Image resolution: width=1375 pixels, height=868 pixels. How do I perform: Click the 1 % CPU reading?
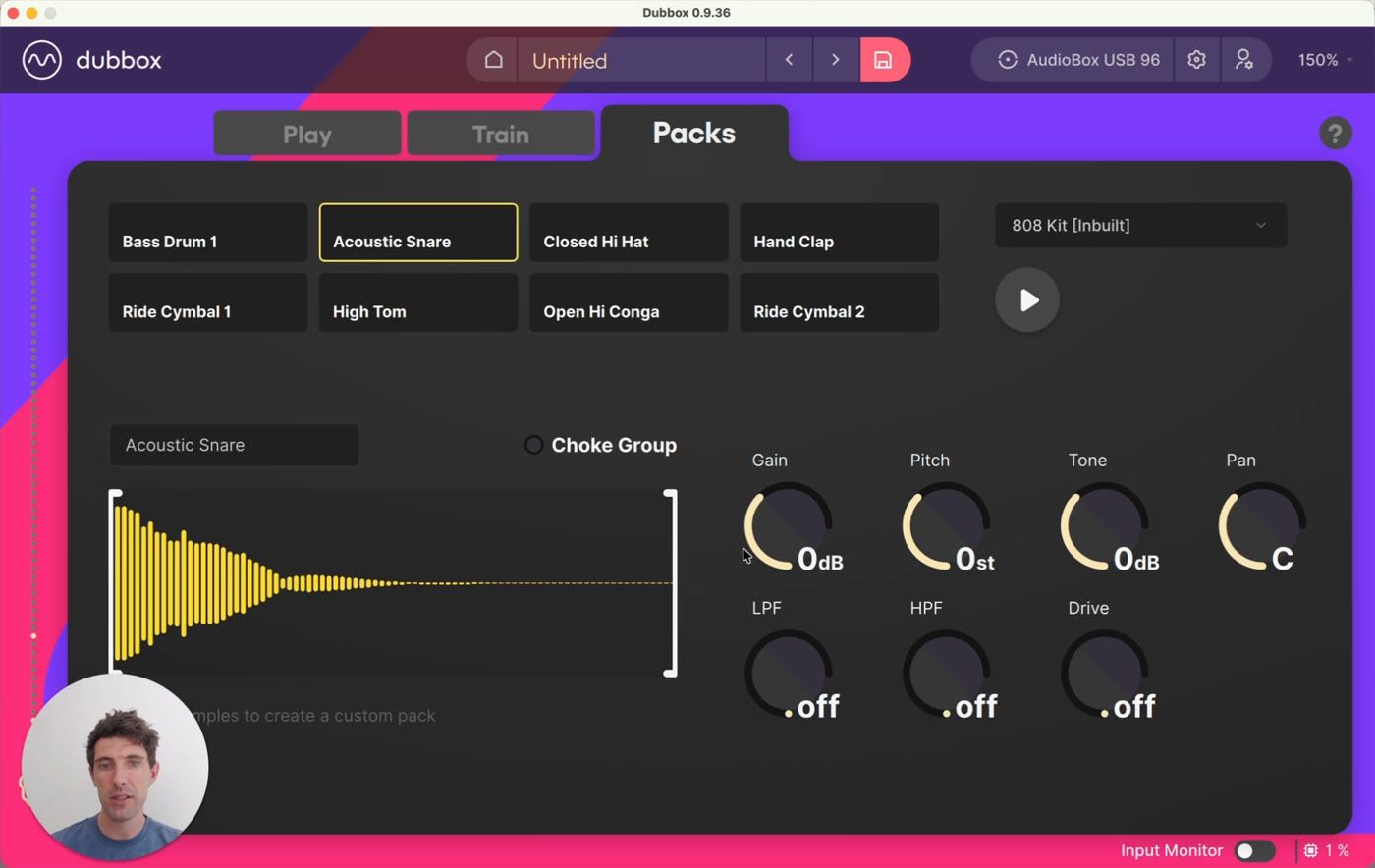click(1338, 850)
